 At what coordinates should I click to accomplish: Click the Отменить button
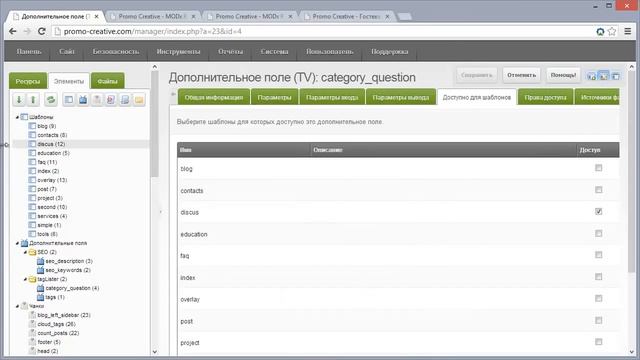tap(522, 75)
